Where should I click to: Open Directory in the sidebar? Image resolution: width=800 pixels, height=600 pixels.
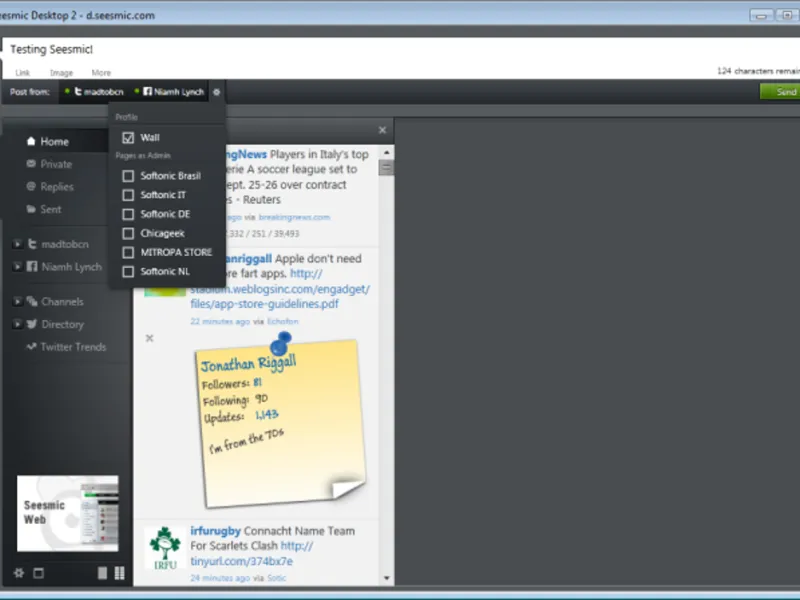63,324
